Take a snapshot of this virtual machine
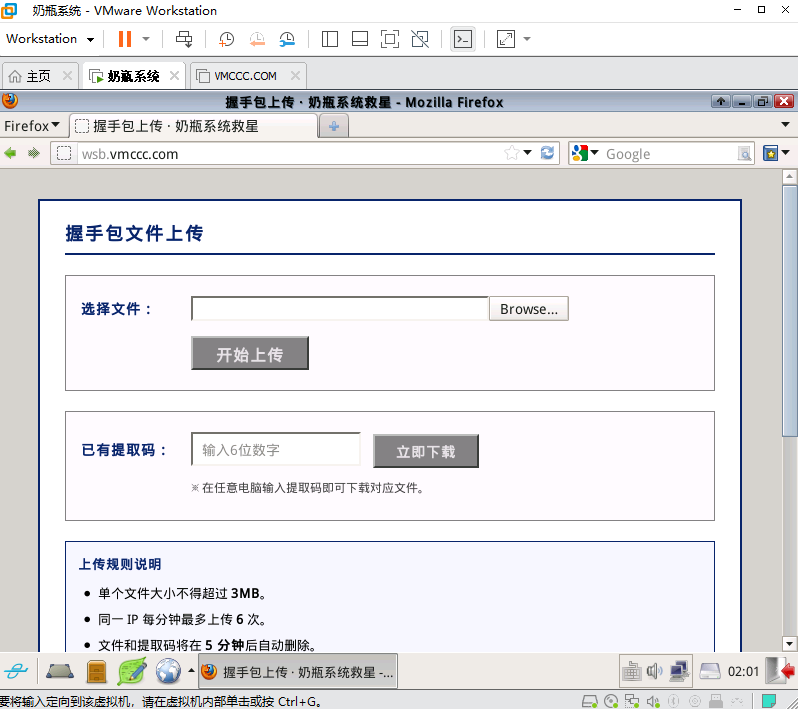798x709 pixels. pyautogui.click(x=226, y=39)
